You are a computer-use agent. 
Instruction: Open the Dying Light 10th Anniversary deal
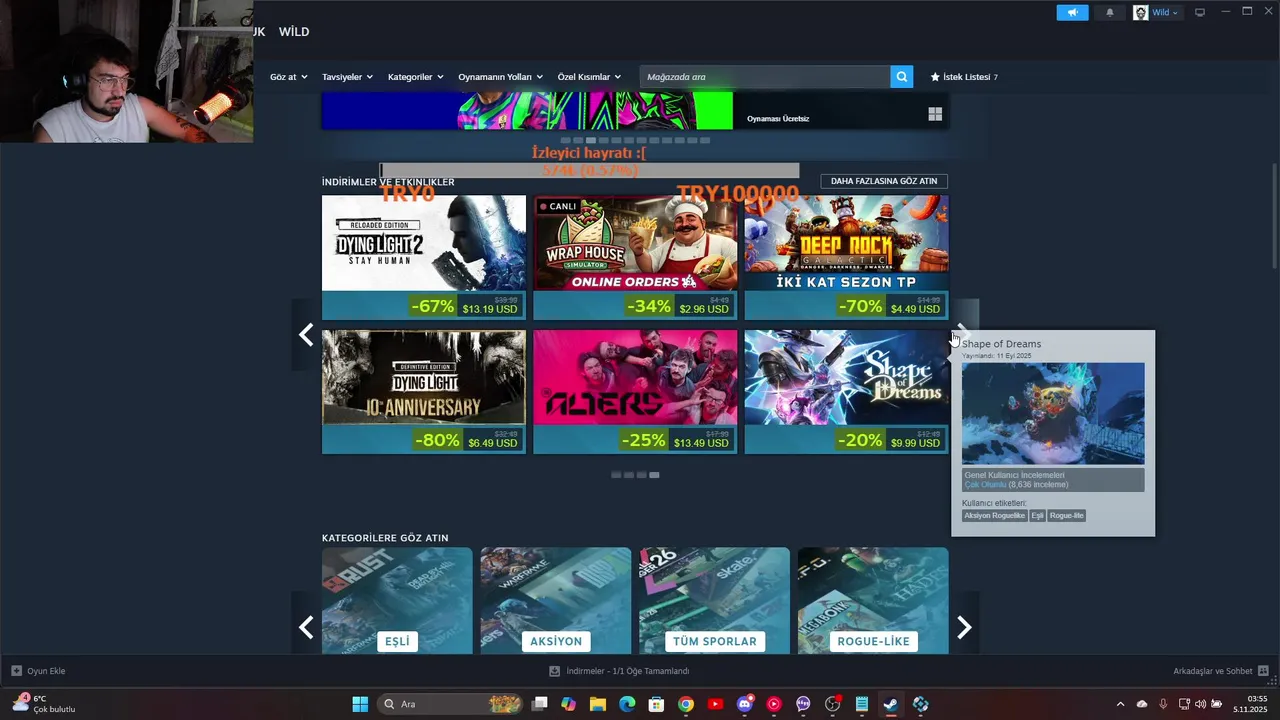point(424,392)
